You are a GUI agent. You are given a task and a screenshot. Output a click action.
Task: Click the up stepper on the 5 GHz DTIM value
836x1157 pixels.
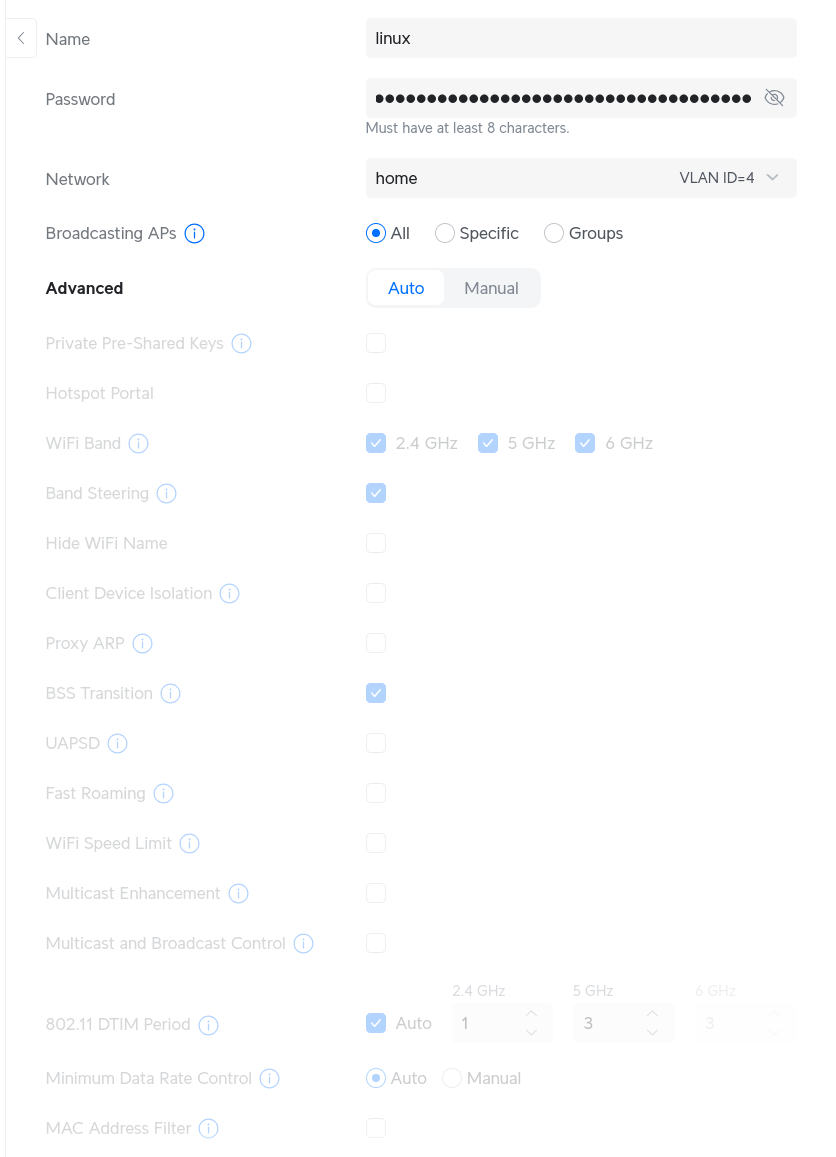(653, 1016)
